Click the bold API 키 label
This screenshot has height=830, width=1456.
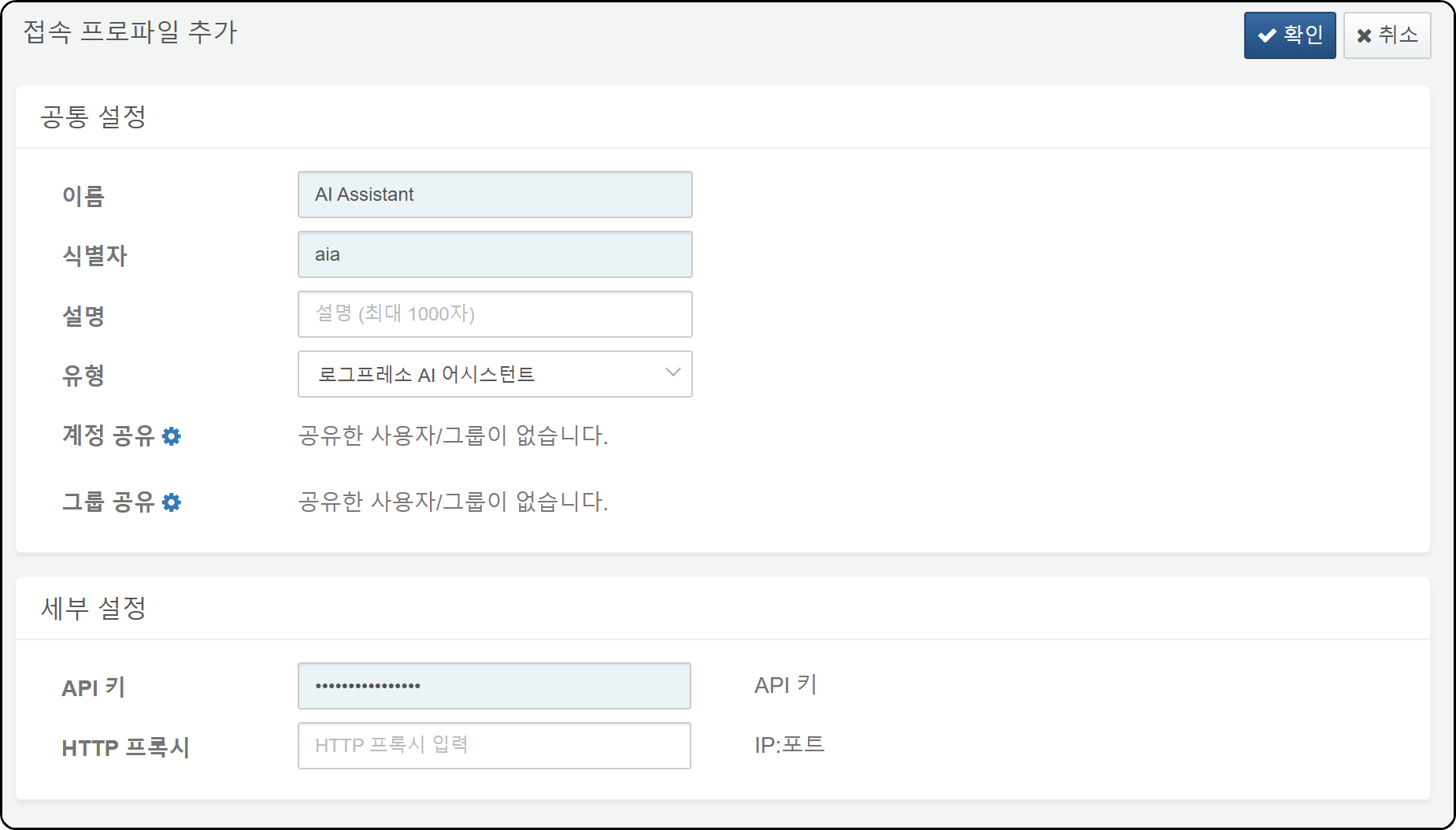(93, 687)
